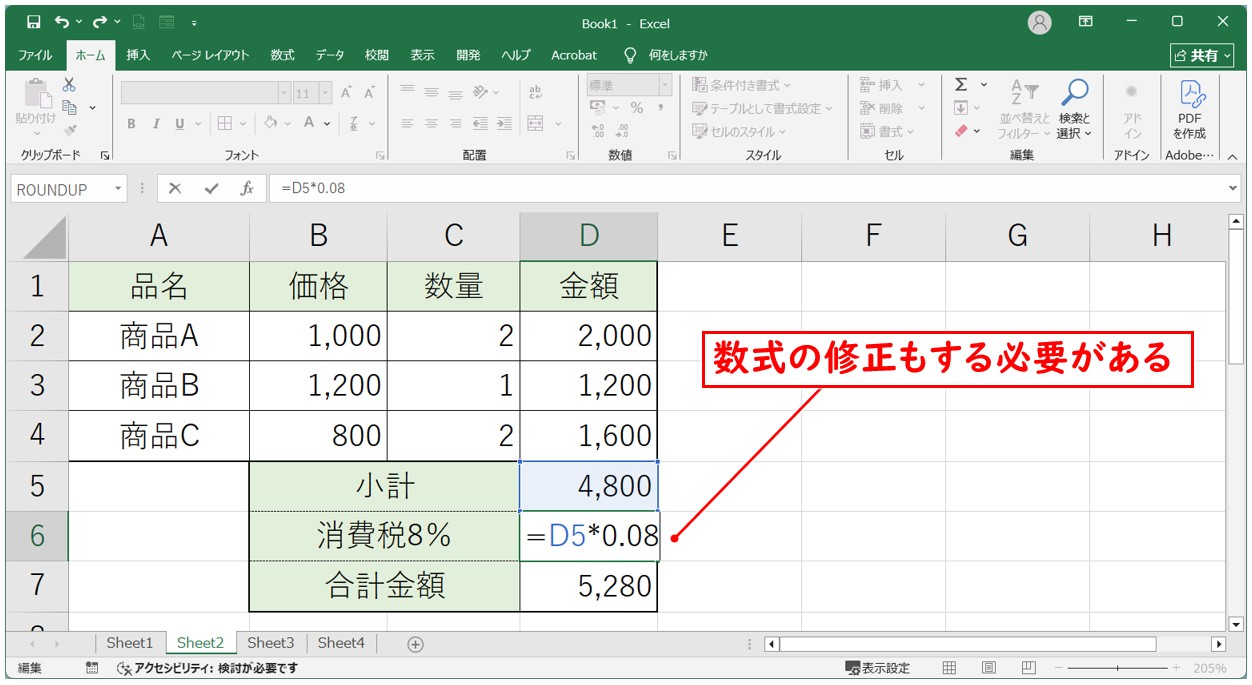Open the 条件付き書式 dropdown
The height and width of the screenshot is (685, 1252).
pos(741,85)
